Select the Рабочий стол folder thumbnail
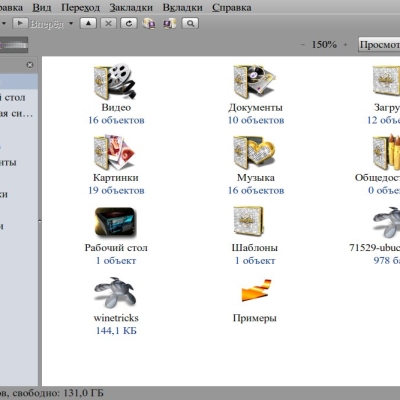 116,223
